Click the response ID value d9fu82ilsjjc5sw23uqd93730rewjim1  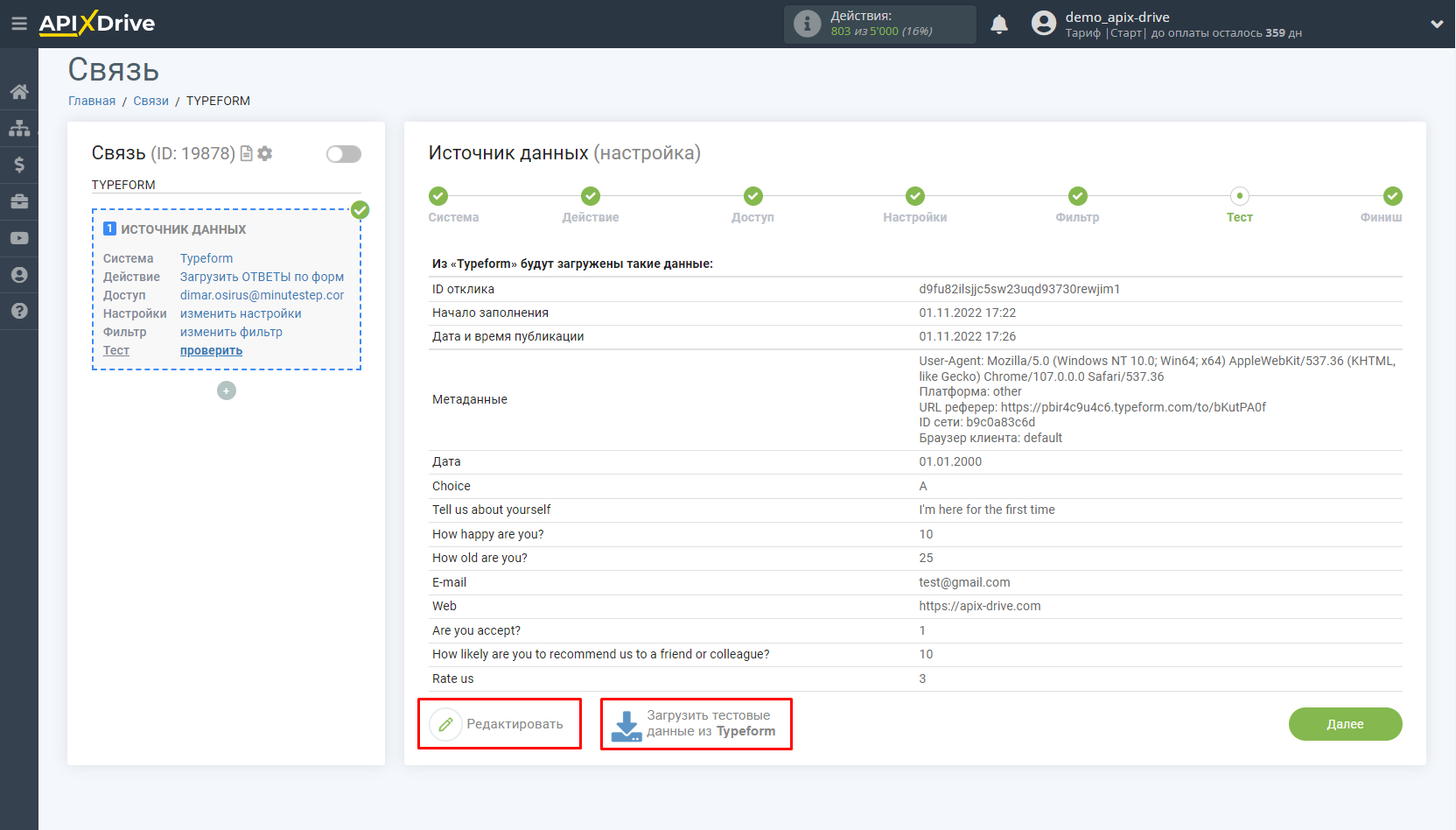pos(1019,289)
